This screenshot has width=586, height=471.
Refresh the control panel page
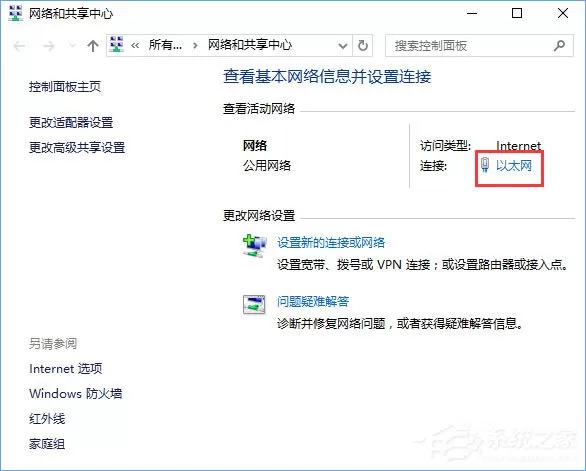click(363, 46)
